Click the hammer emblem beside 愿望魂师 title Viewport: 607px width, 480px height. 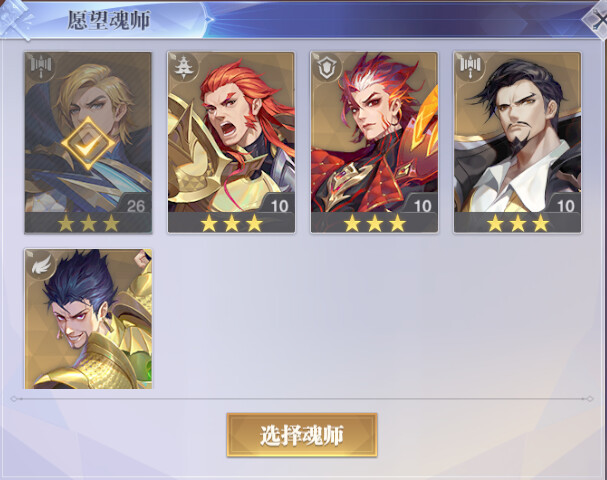[x=15, y=19]
